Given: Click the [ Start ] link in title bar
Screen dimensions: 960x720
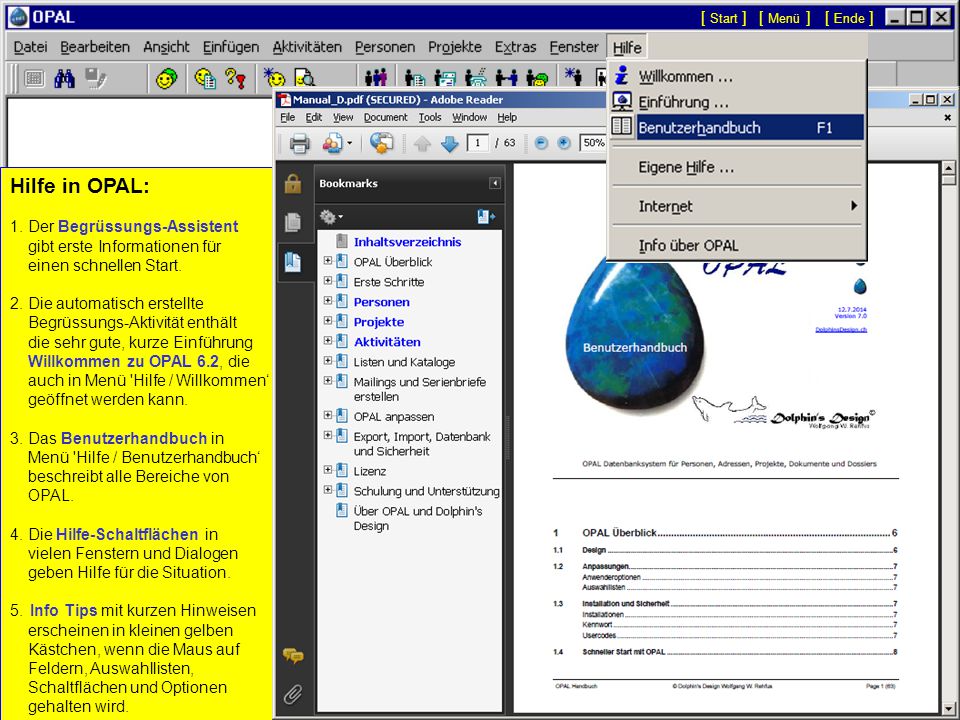Looking at the screenshot, I should coord(723,18).
